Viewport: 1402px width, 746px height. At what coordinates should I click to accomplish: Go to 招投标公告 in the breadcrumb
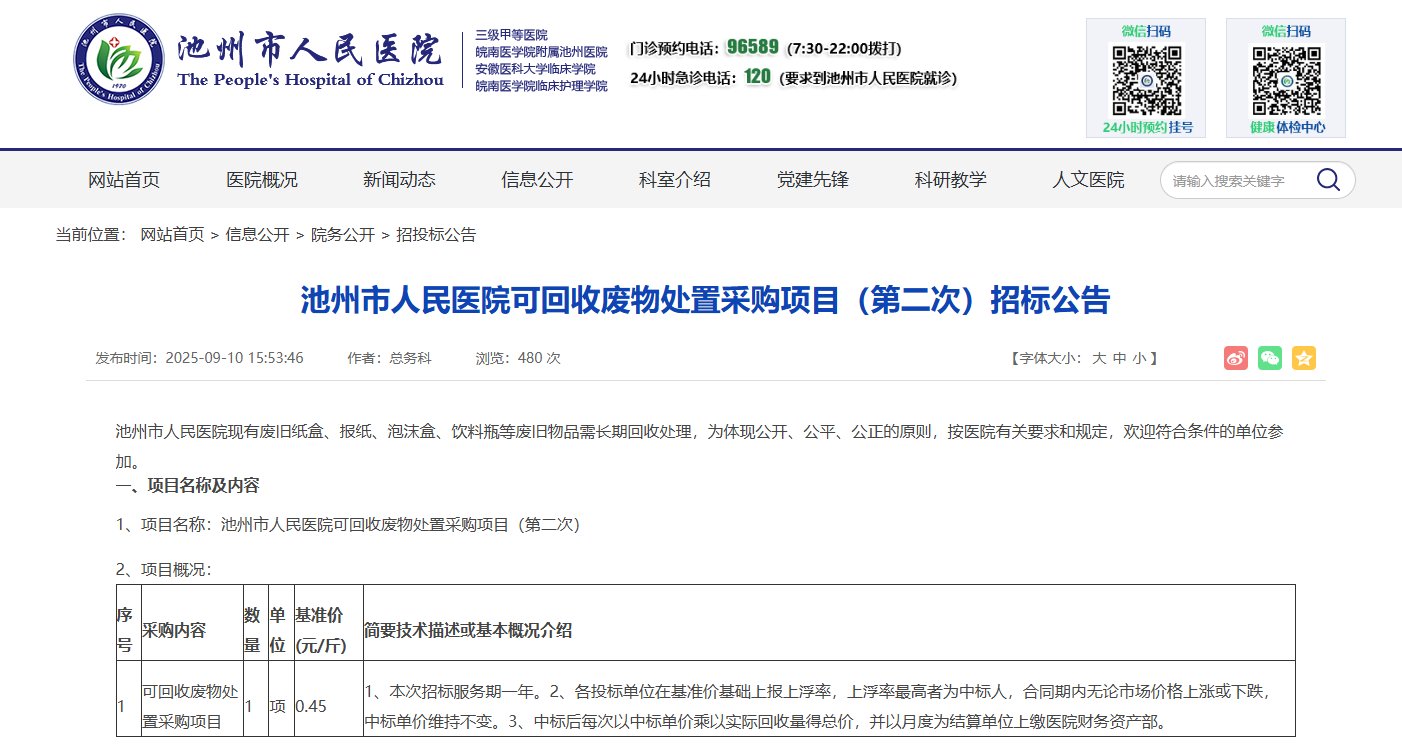coord(436,235)
